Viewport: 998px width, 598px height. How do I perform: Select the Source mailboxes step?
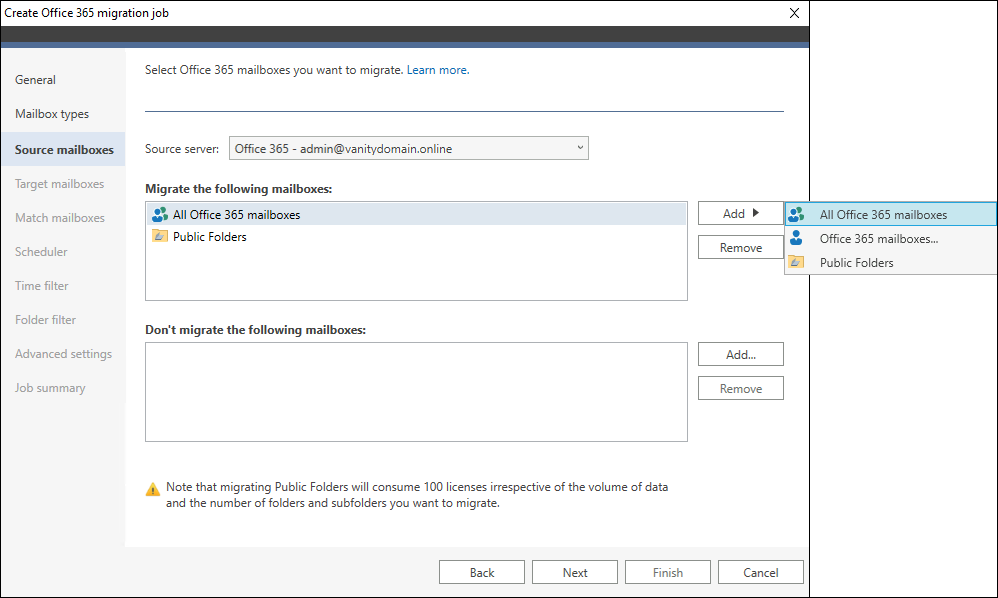pos(64,150)
